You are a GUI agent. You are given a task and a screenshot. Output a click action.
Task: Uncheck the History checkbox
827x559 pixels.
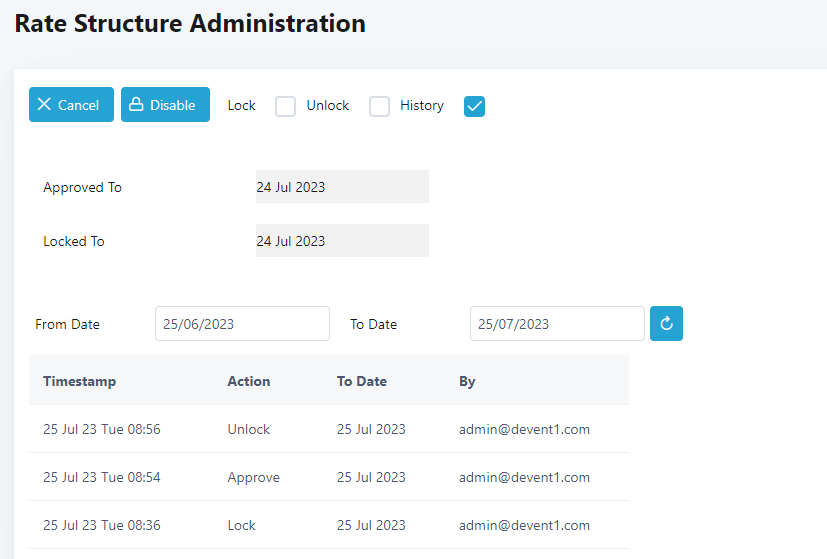(x=474, y=106)
